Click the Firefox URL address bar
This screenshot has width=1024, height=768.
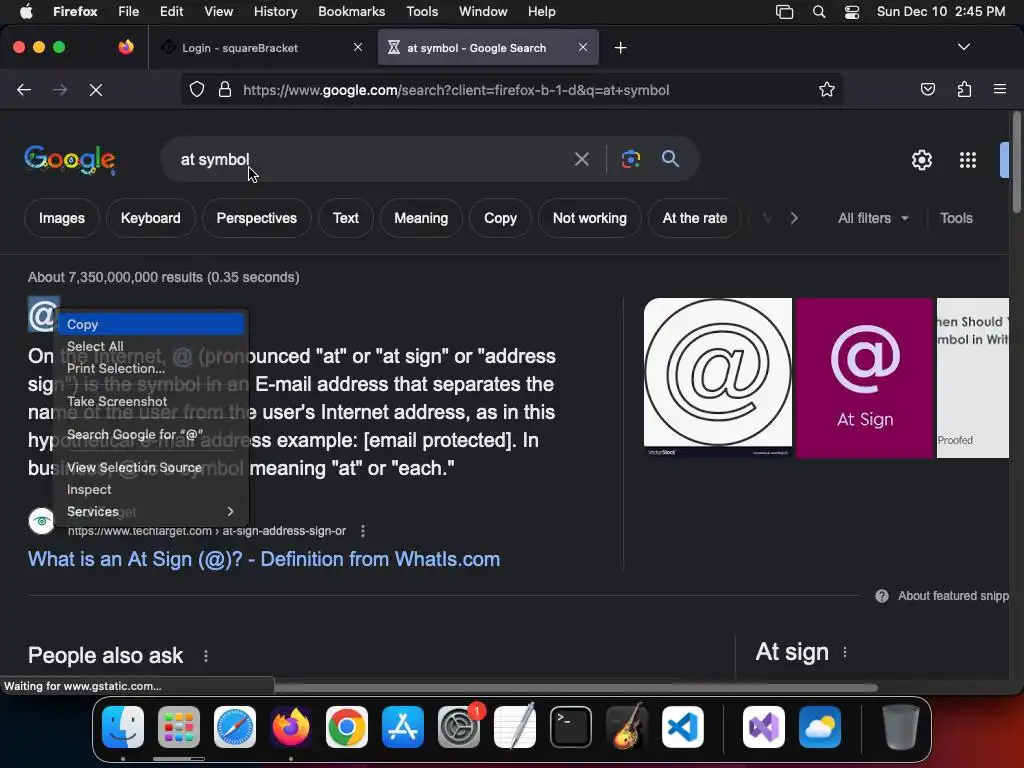point(511,90)
